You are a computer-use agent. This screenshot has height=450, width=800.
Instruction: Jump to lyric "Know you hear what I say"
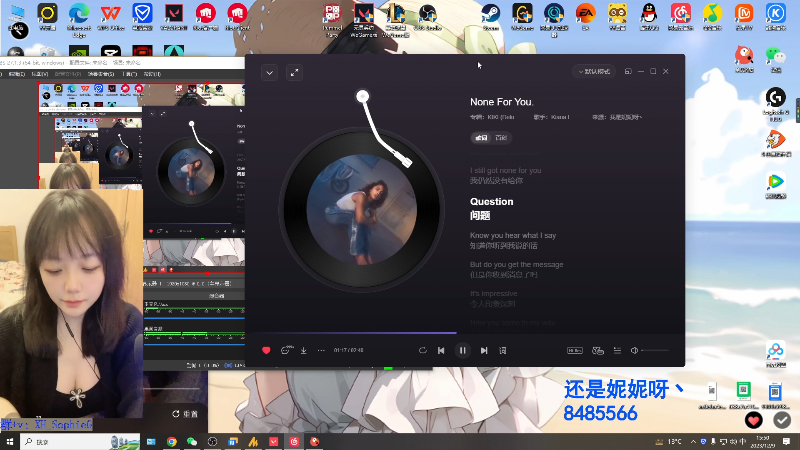coord(513,235)
